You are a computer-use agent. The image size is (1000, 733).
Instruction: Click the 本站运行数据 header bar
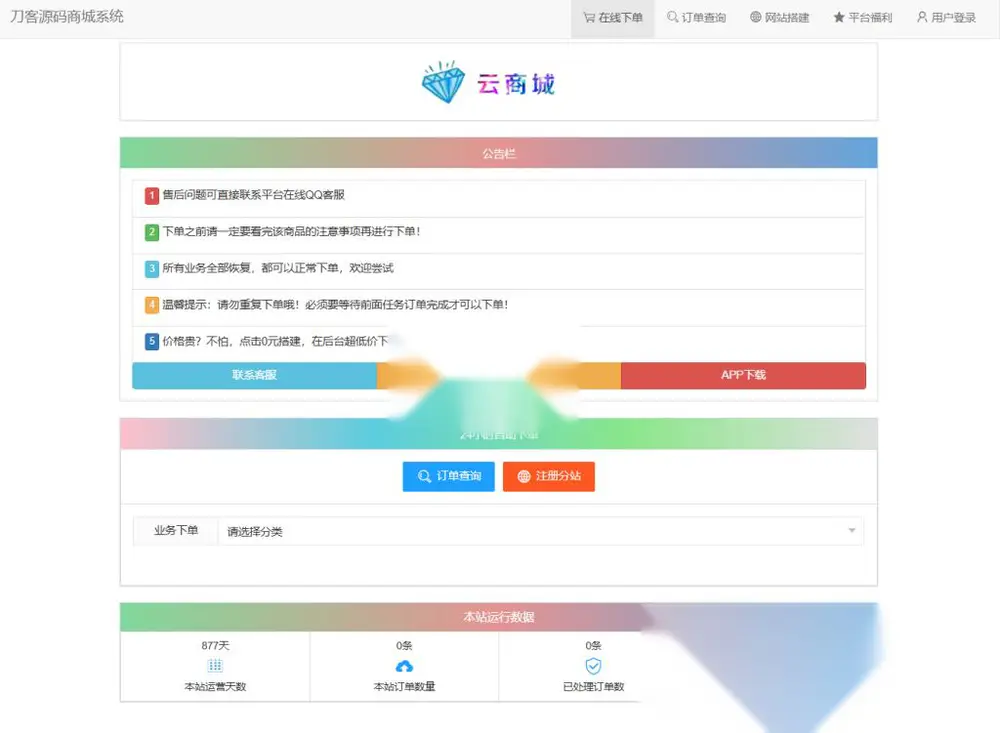(x=499, y=617)
